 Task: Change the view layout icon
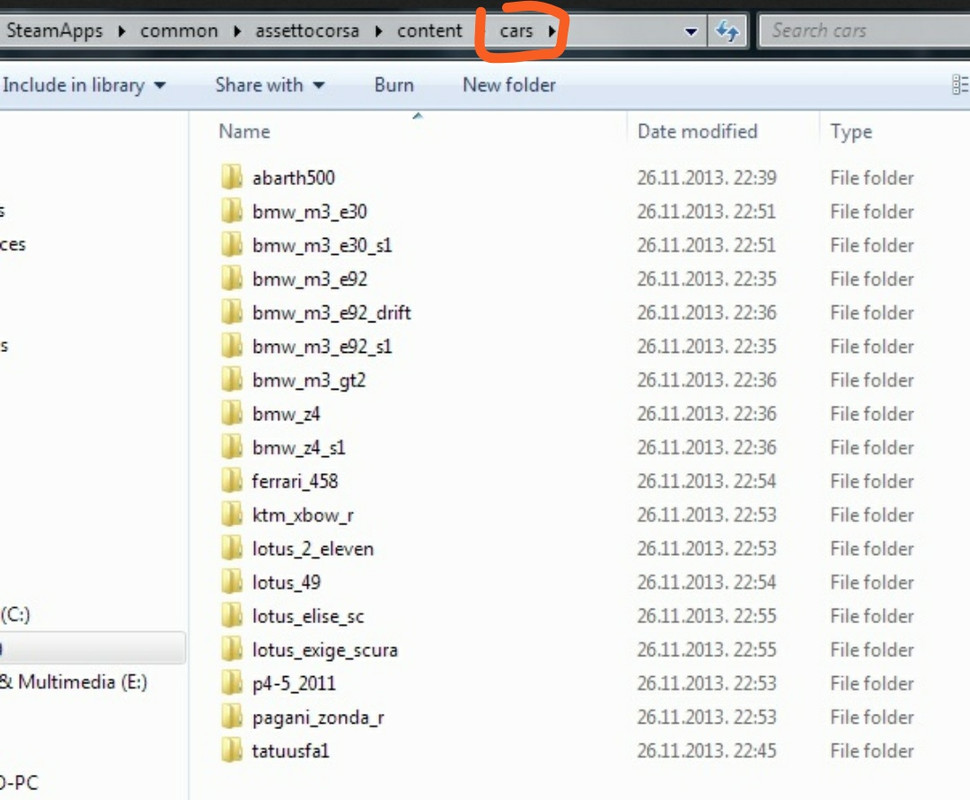[960, 85]
